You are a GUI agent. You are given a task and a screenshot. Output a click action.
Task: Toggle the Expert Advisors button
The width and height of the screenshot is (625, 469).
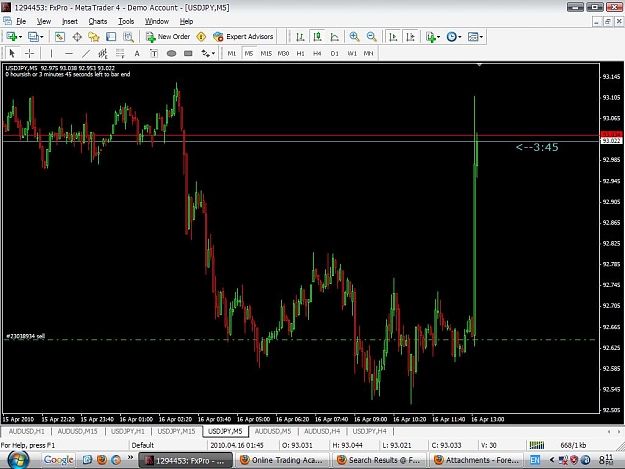pyautogui.click(x=243, y=37)
